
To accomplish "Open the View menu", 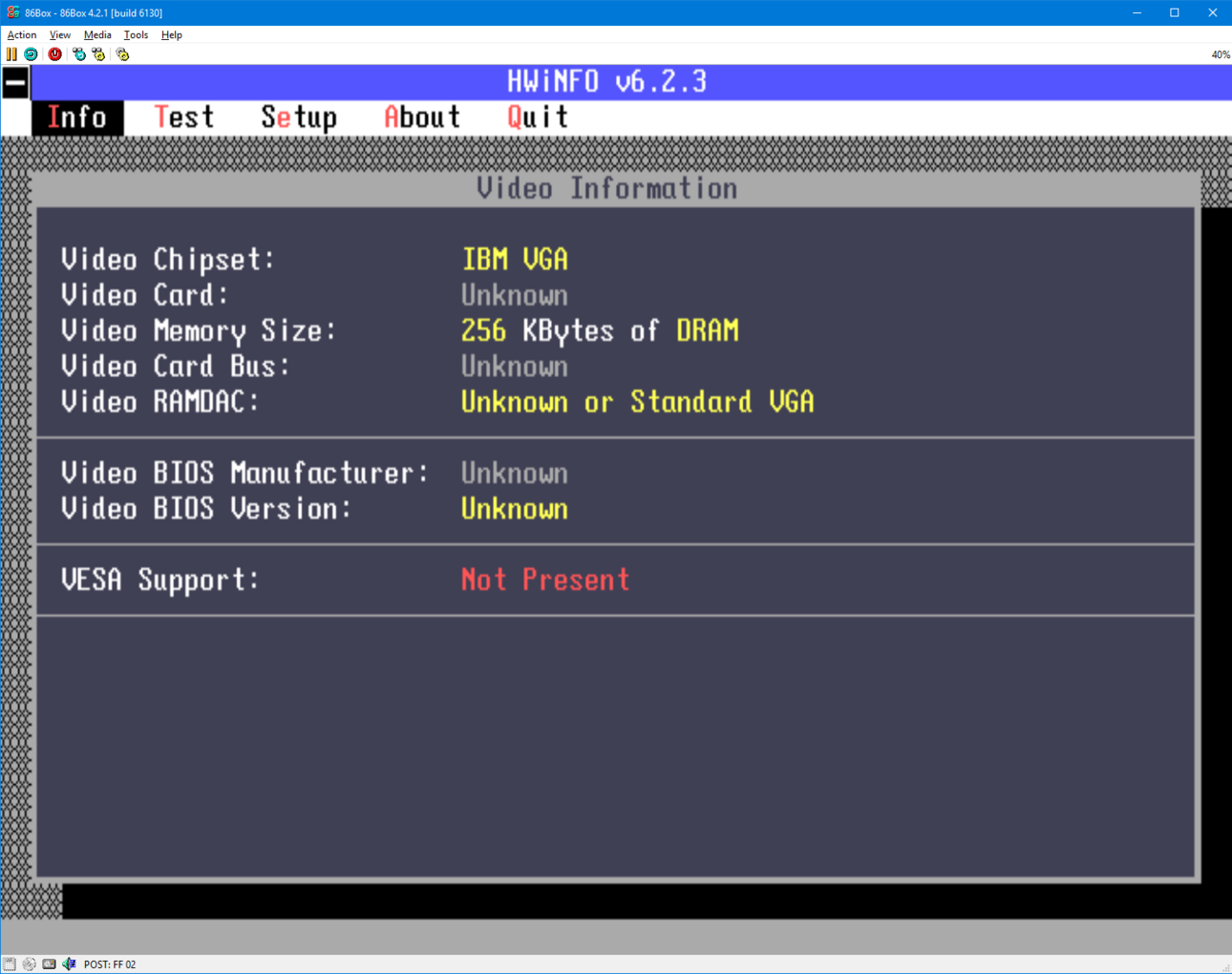I will tap(60, 35).
